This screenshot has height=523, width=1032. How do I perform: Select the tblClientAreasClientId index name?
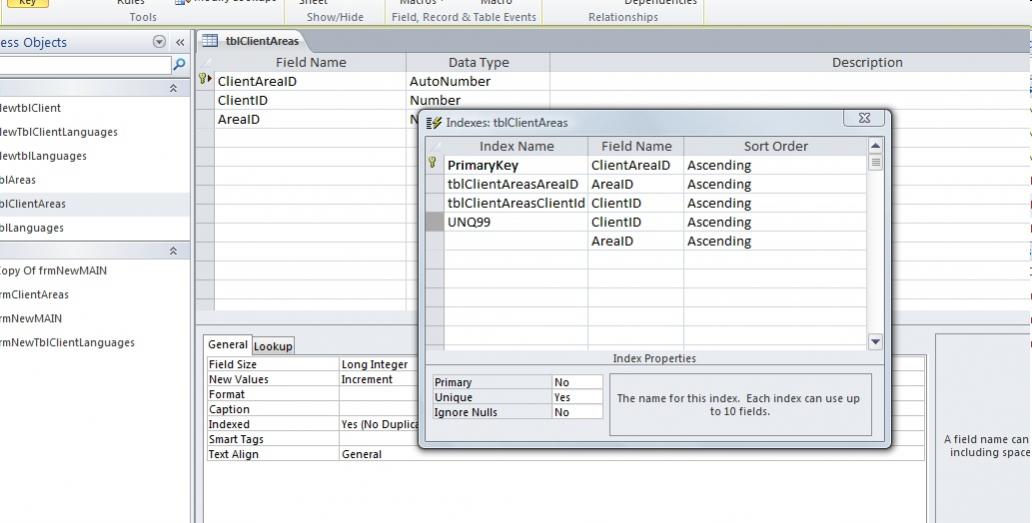pos(516,203)
